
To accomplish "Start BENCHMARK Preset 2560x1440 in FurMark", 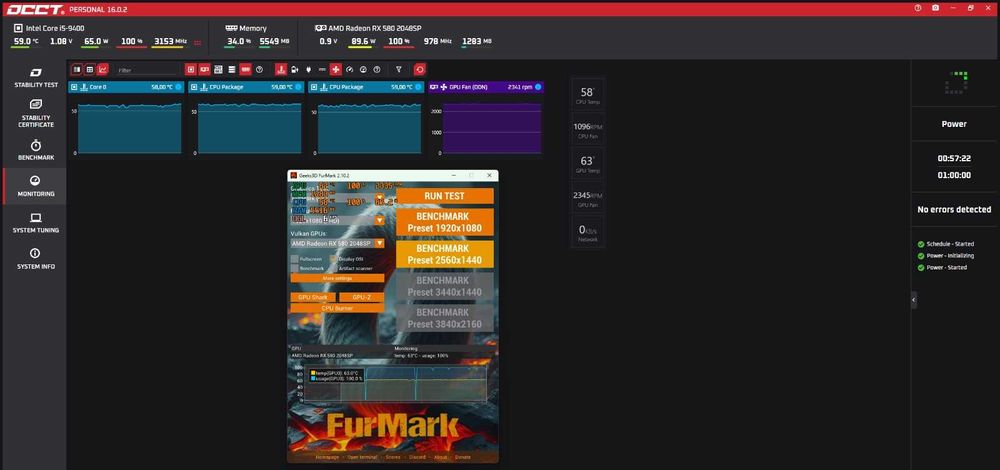I will [x=445, y=254].
